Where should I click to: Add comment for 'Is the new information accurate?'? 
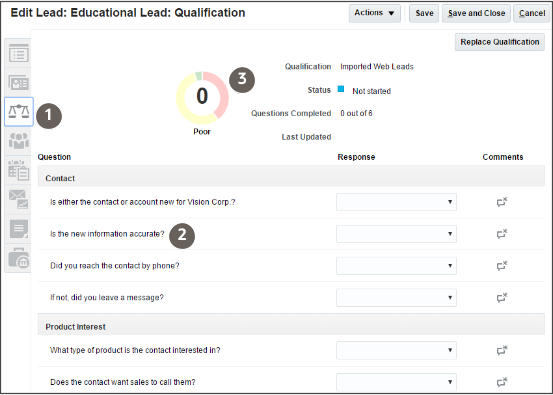pos(502,234)
